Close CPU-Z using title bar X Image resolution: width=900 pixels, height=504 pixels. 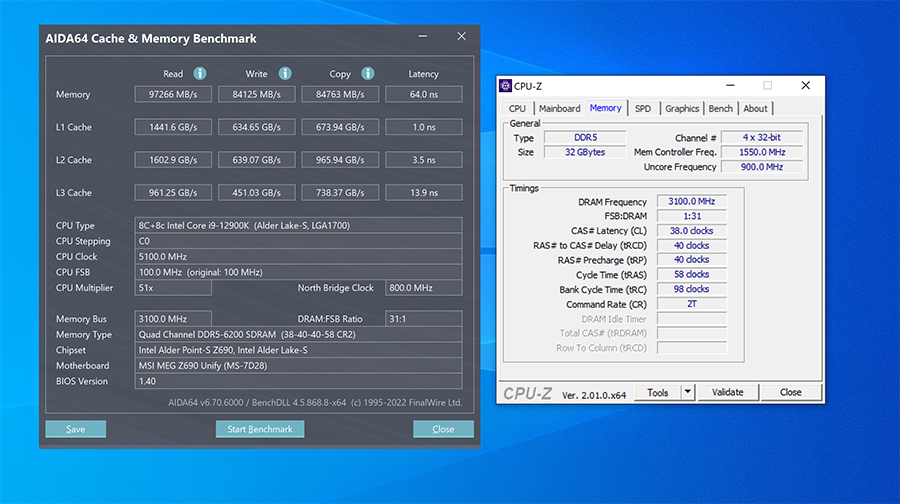[805, 86]
